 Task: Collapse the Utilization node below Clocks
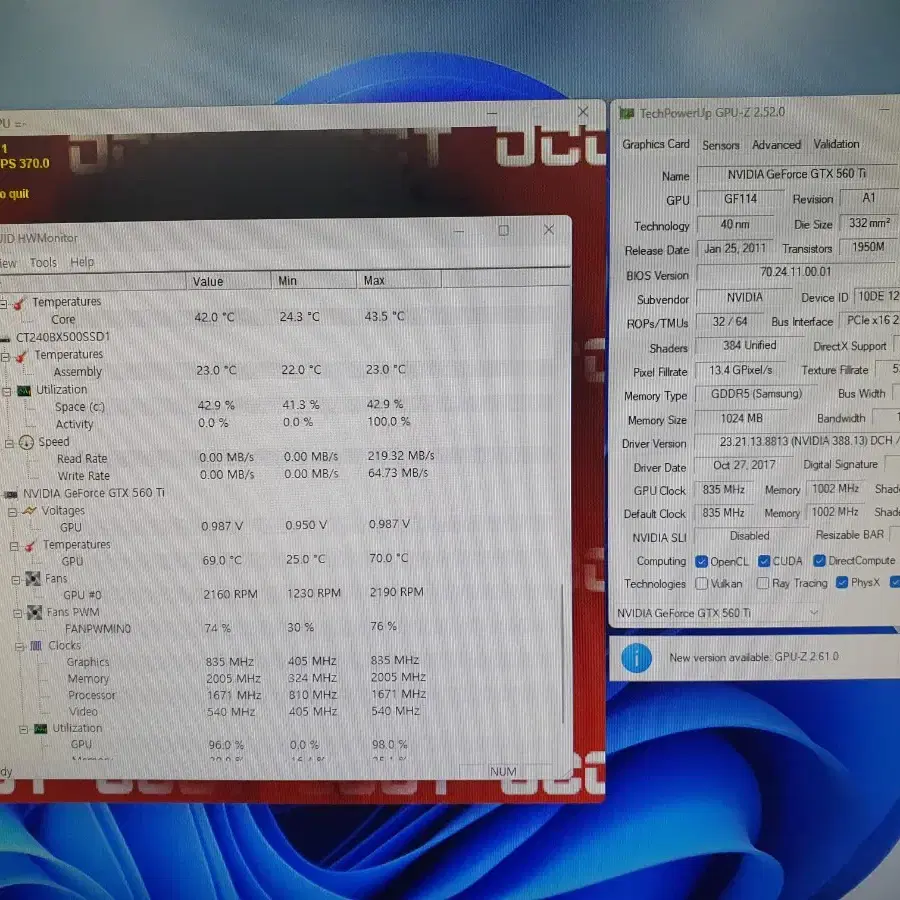tap(24, 730)
